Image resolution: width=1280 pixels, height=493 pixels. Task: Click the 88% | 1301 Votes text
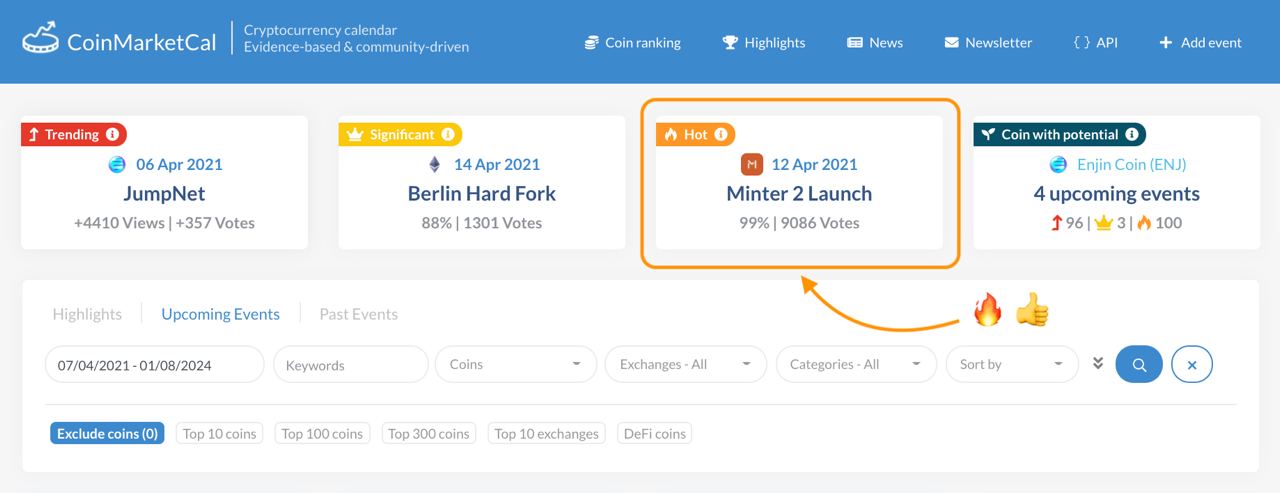pyautogui.click(x=482, y=223)
